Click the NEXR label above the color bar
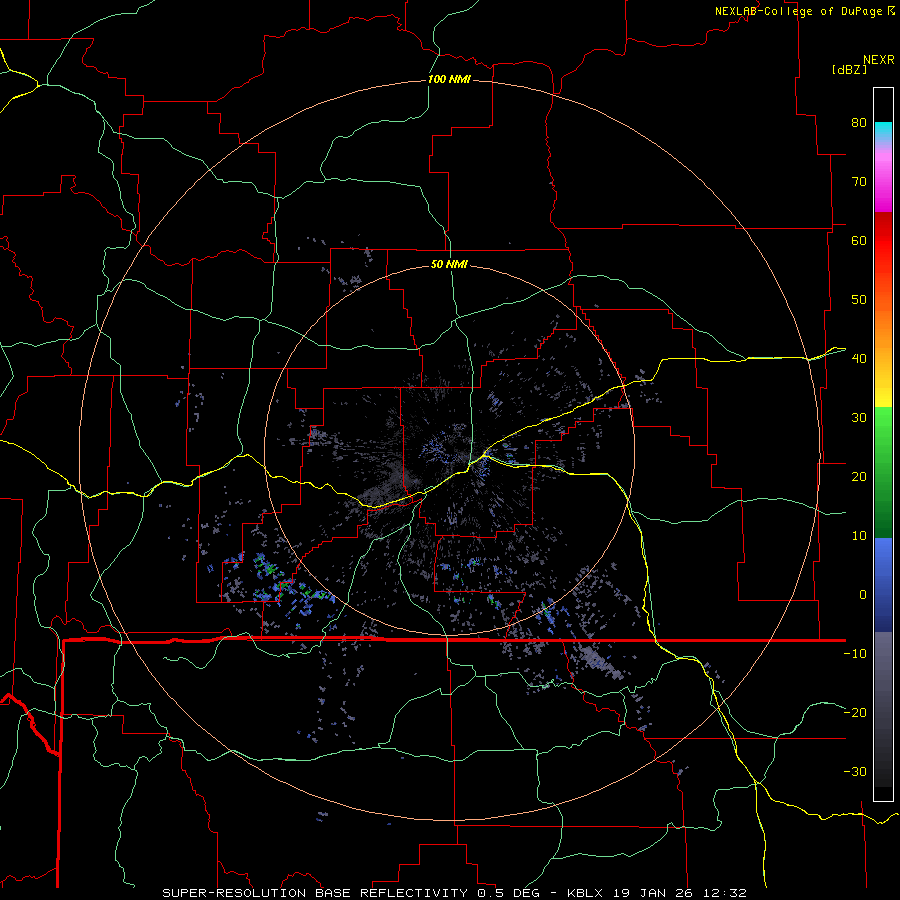The height and width of the screenshot is (900, 900). tap(879, 60)
